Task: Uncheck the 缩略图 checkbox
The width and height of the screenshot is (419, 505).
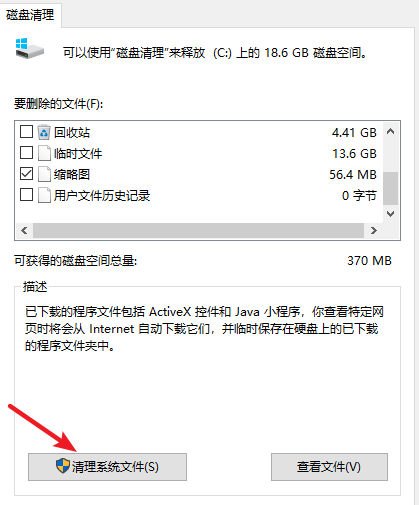Action: [26, 174]
